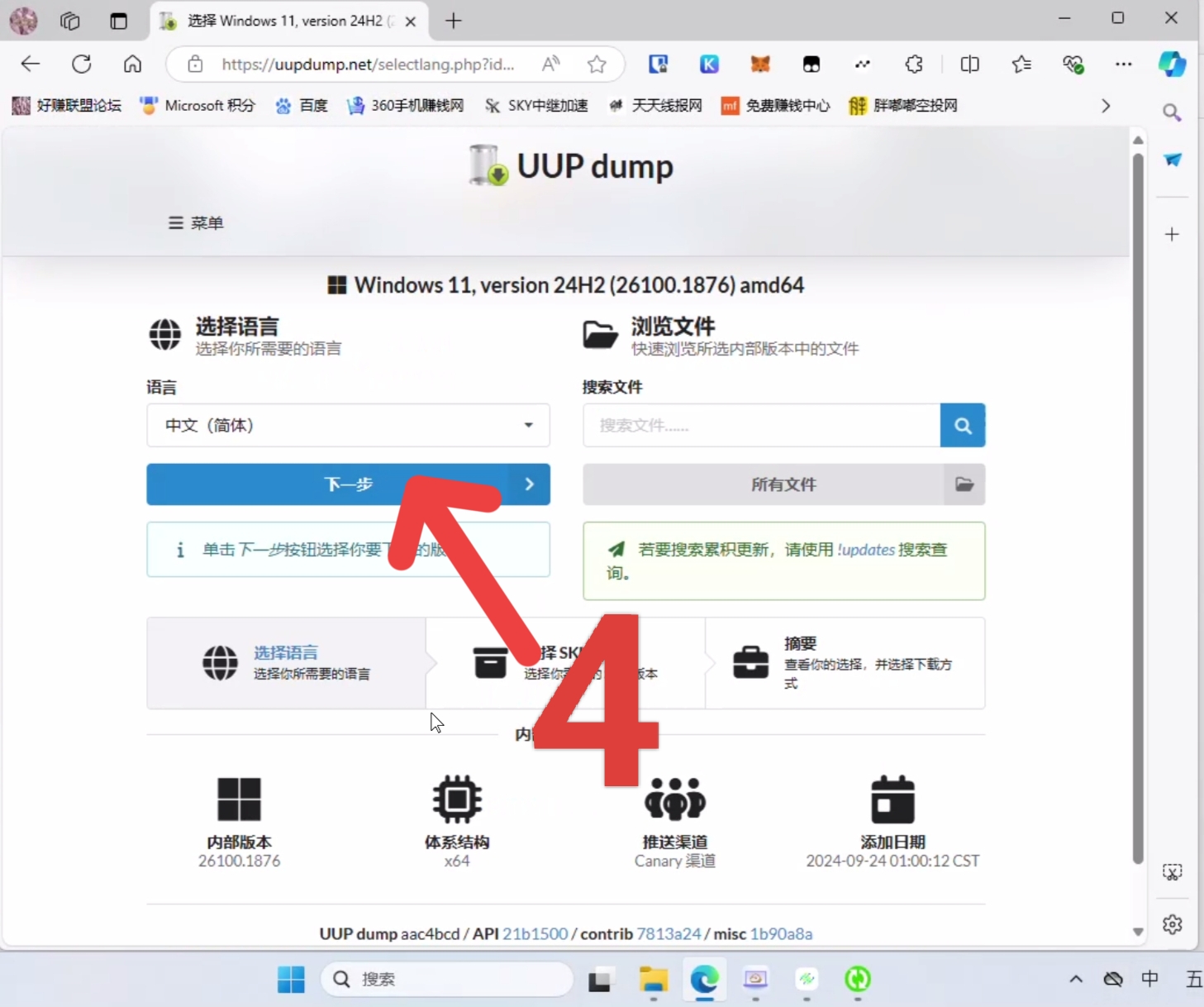
Task: Add page to favorites star icon
Action: 597,64
